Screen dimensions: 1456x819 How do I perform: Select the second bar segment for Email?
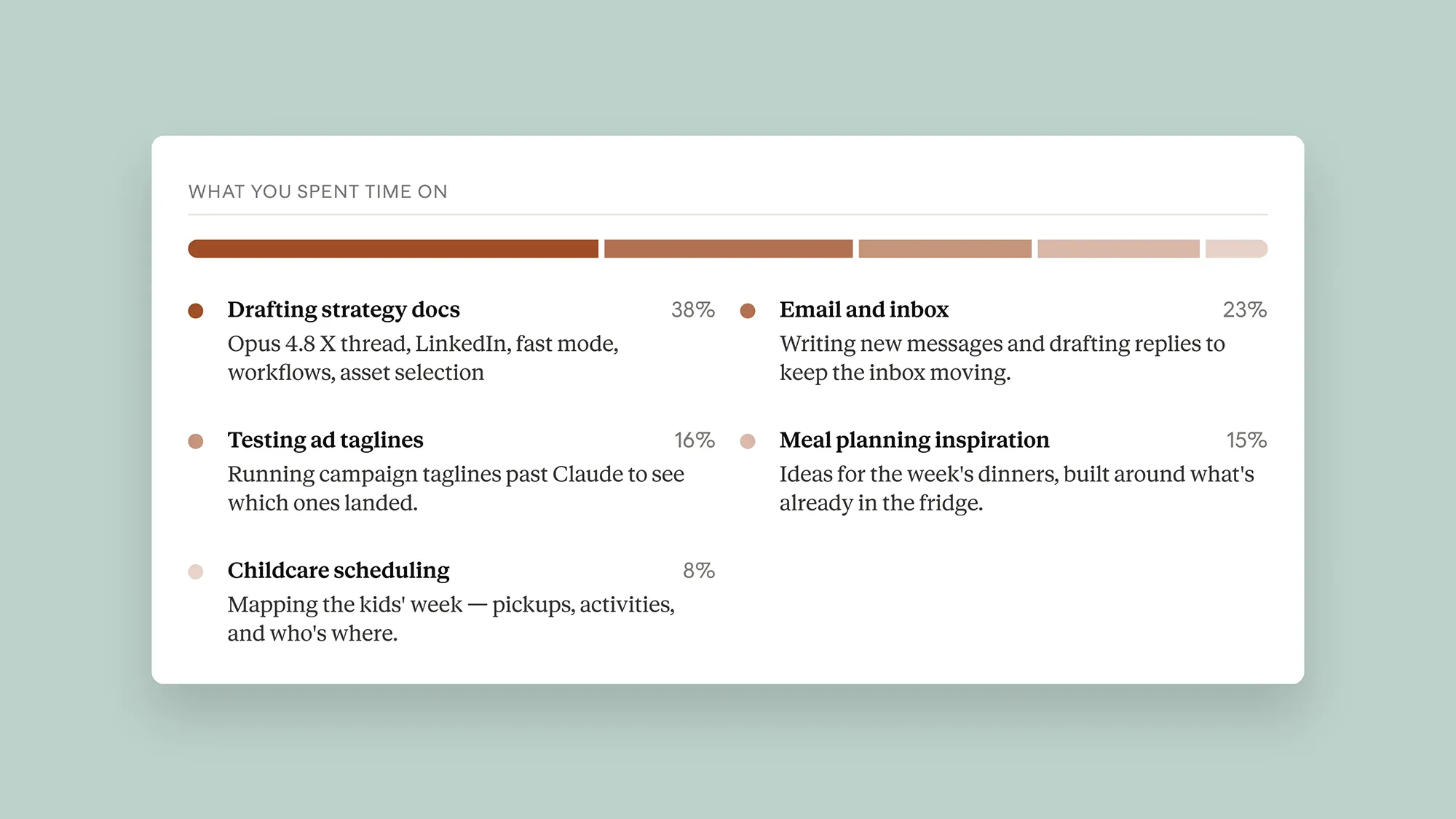coord(728,249)
